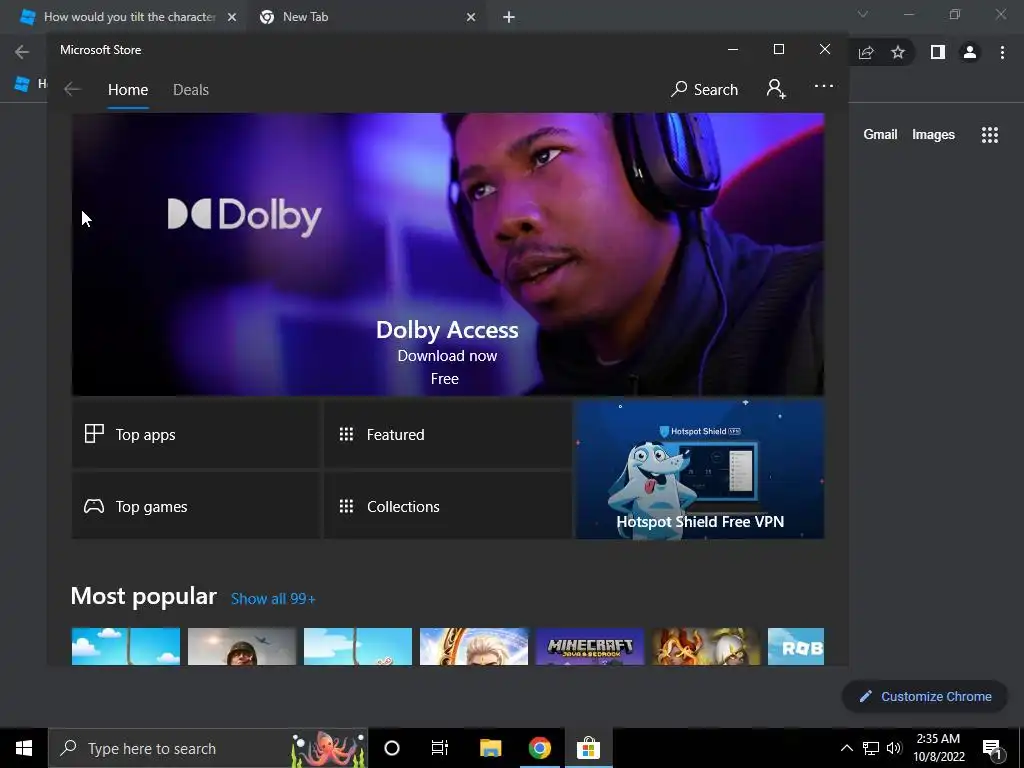1024x768 pixels.
Task: Close the 'How would you tilt' tab
Action: click(x=232, y=18)
